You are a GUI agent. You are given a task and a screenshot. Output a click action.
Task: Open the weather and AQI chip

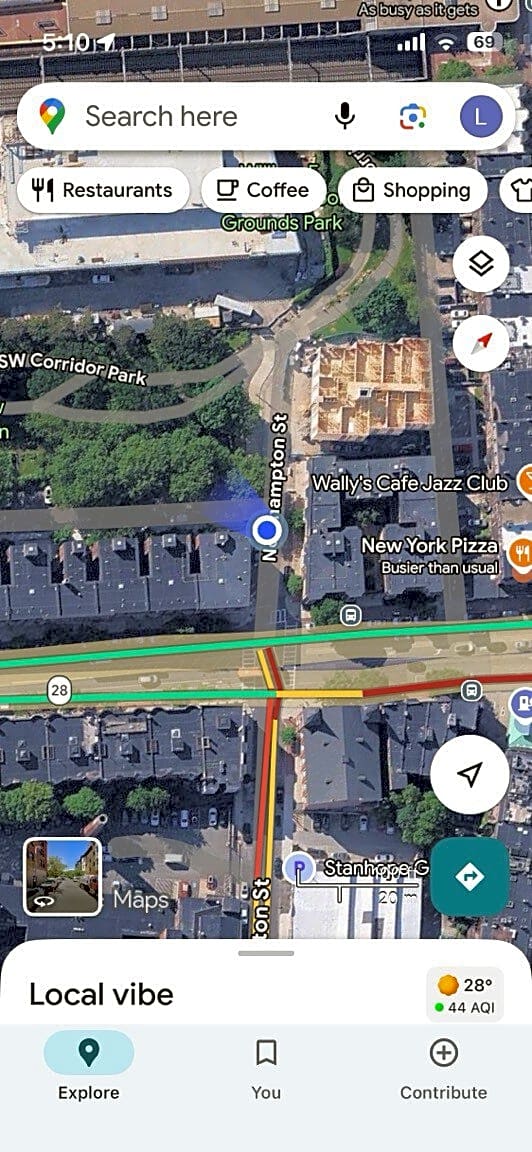[465, 995]
